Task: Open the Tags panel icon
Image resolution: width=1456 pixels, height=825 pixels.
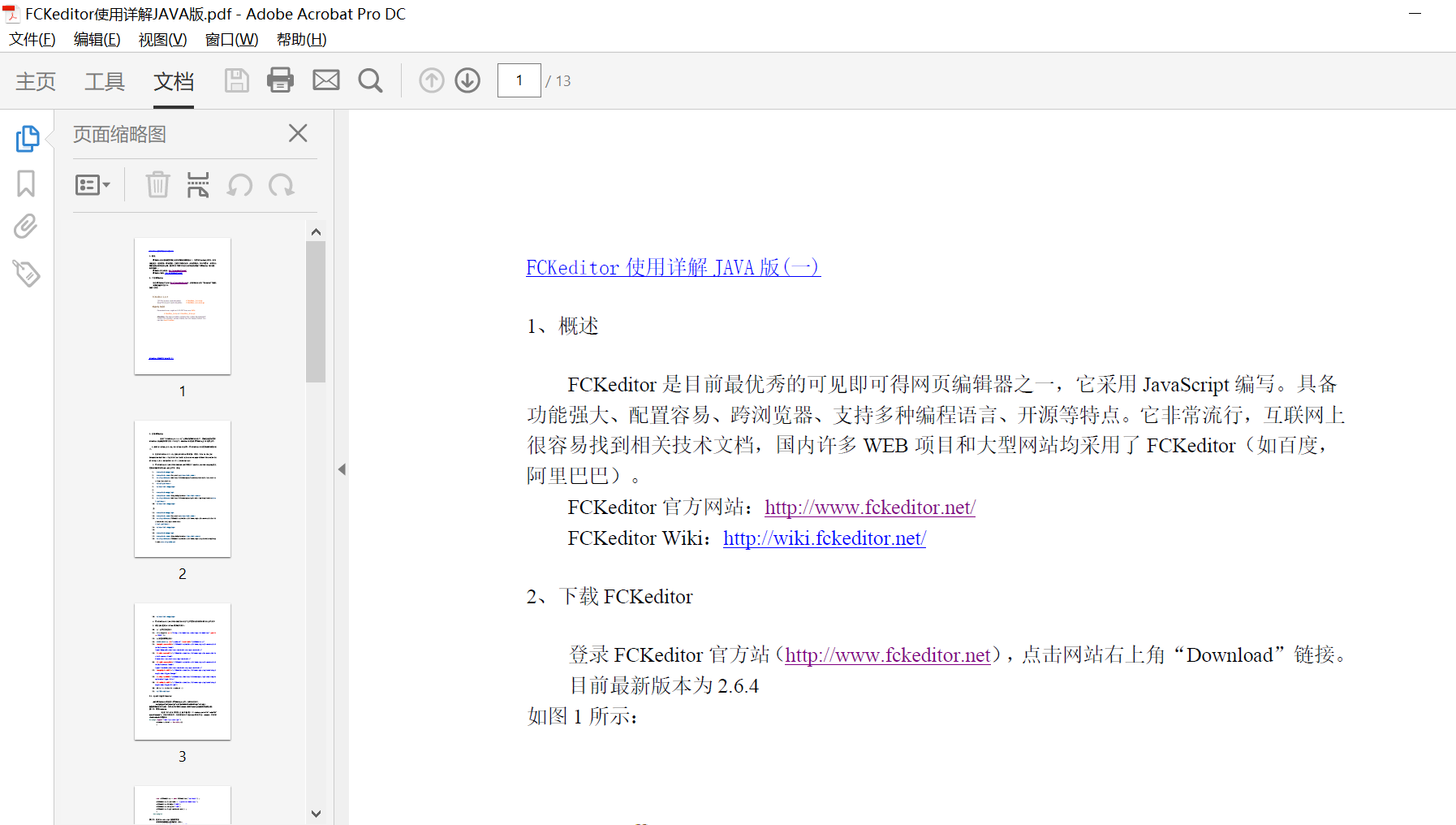Action: pyautogui.click(x=26, y=274)
